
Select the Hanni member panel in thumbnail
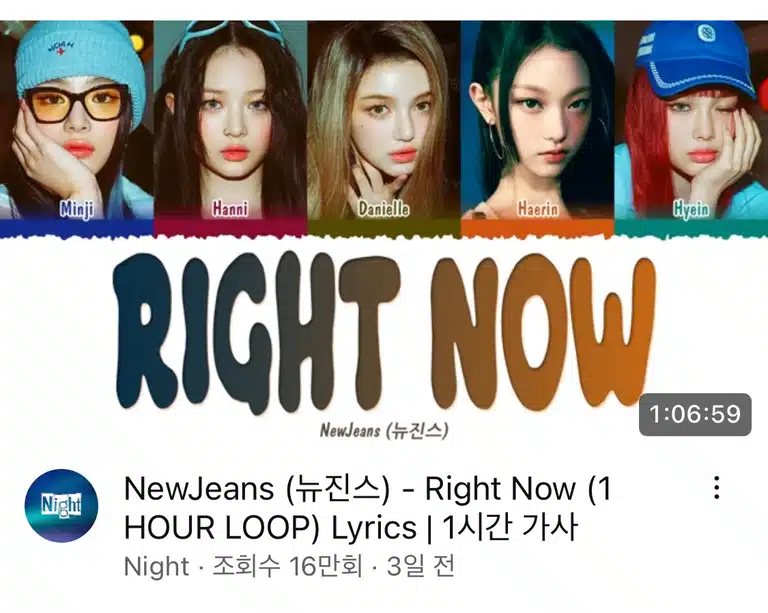231,120
